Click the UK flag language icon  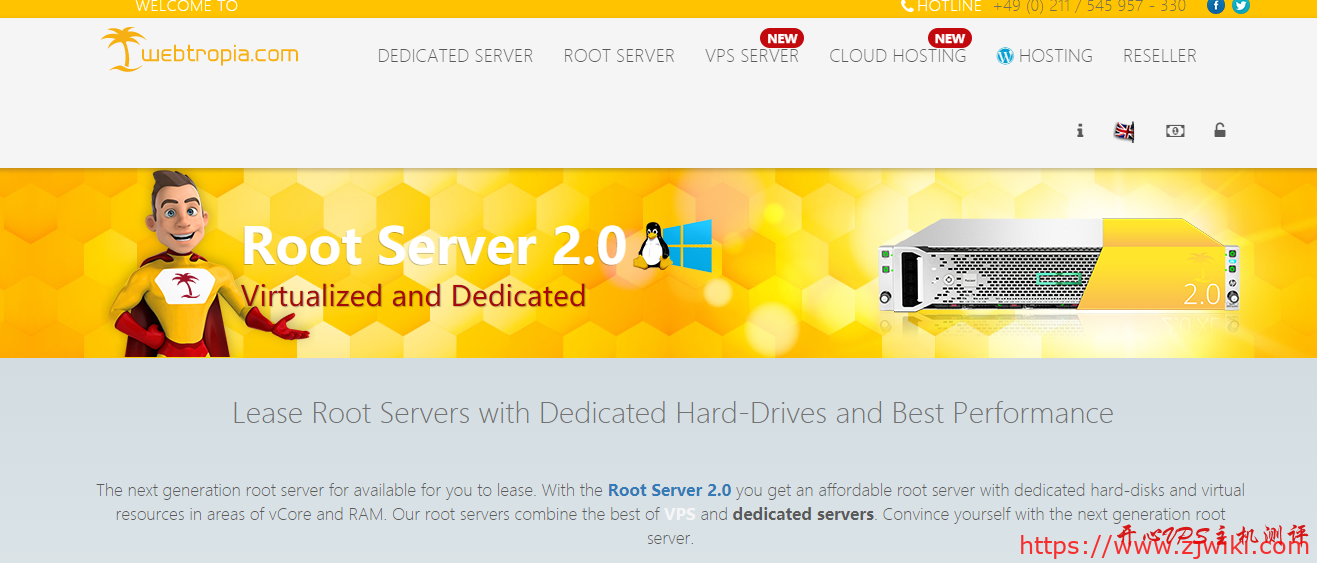(1125, 131)
